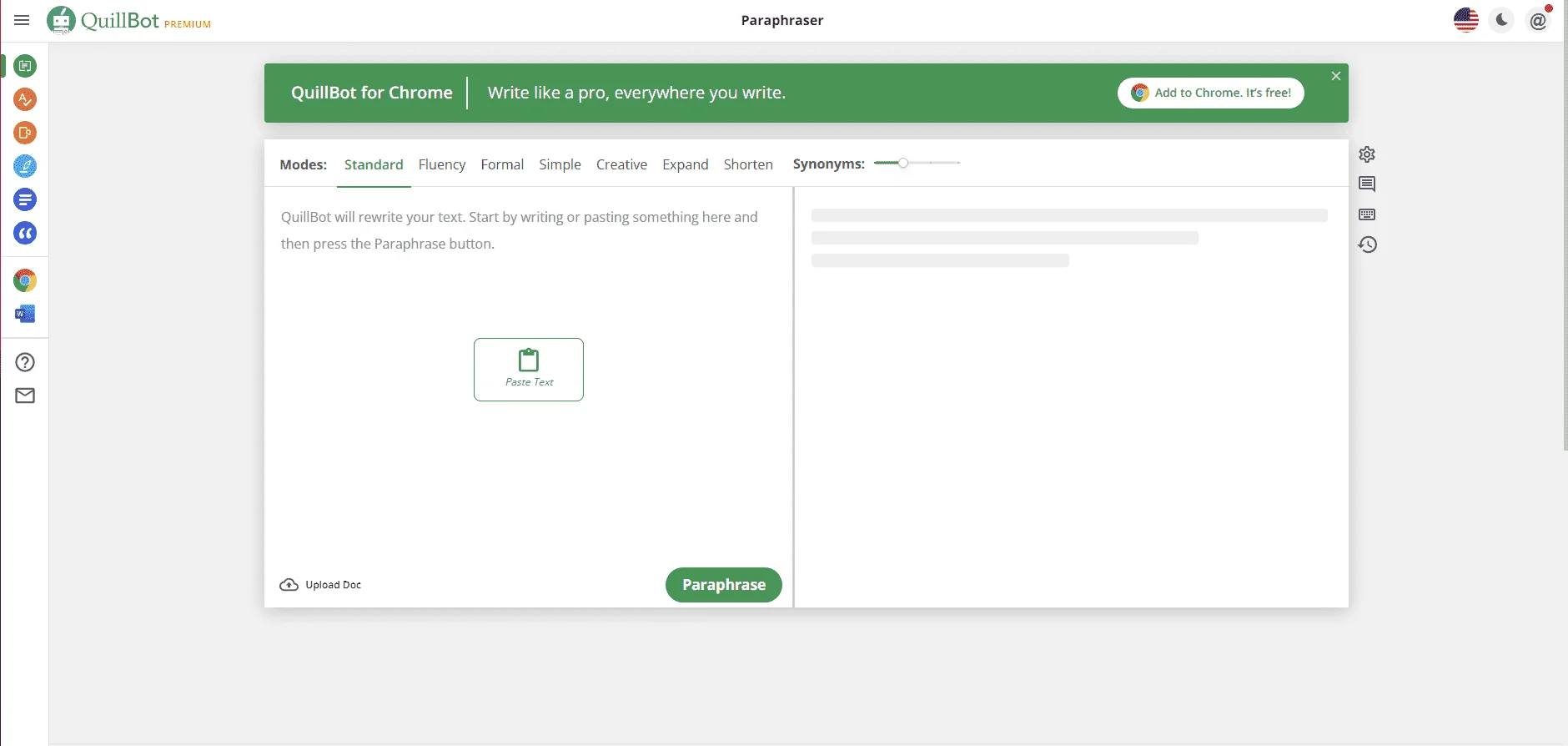1568x746 pixels.
Task: Open the Paraphraser tool in sidebar
Action: [x=25, y=66]
